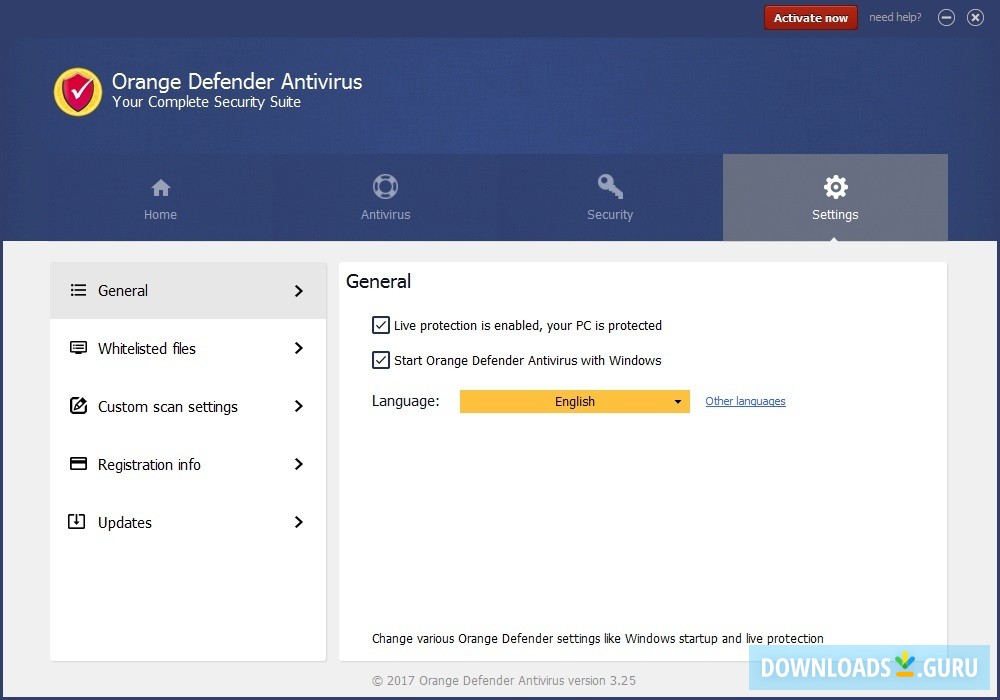The width and height of the screenshot is (1000, 700).
Task: Click the Home house icon
Action: (160, 187)
